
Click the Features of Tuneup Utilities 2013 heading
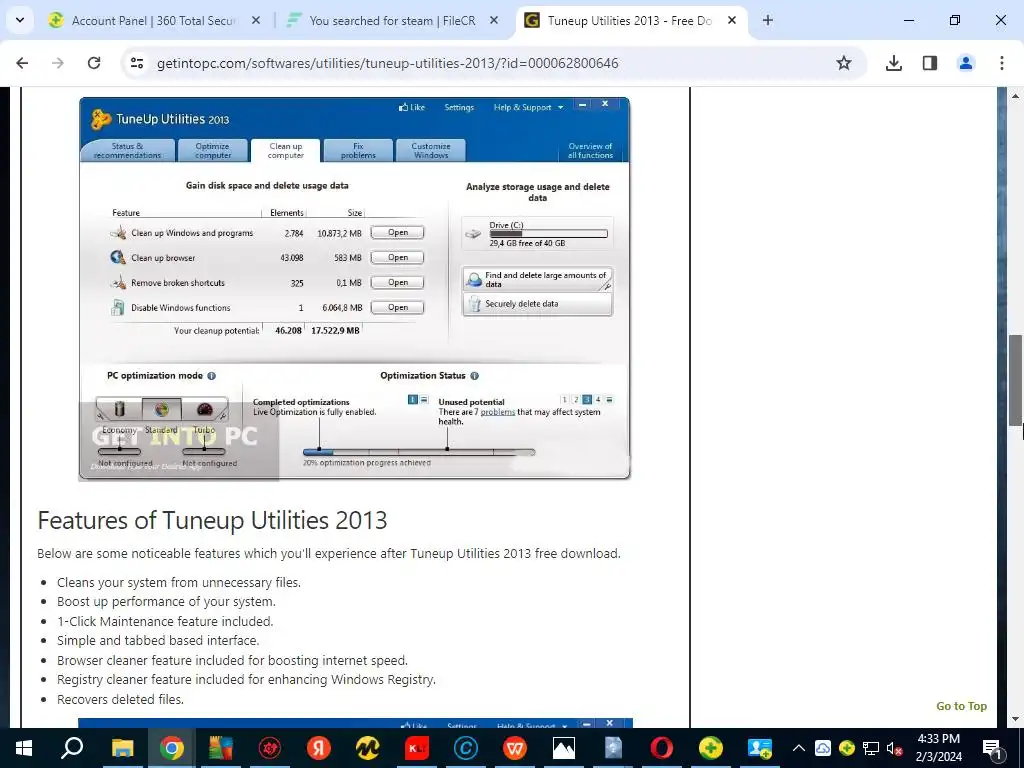[212, 520]
